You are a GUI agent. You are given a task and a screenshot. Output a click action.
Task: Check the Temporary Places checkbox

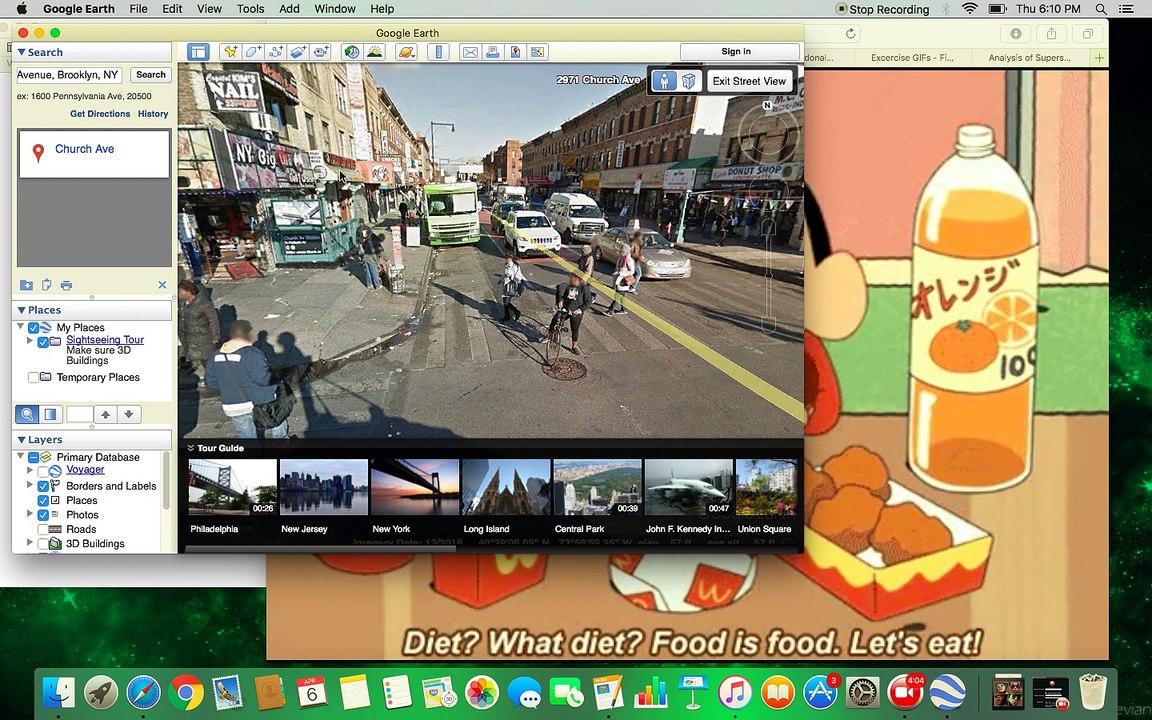coord(34,378)
